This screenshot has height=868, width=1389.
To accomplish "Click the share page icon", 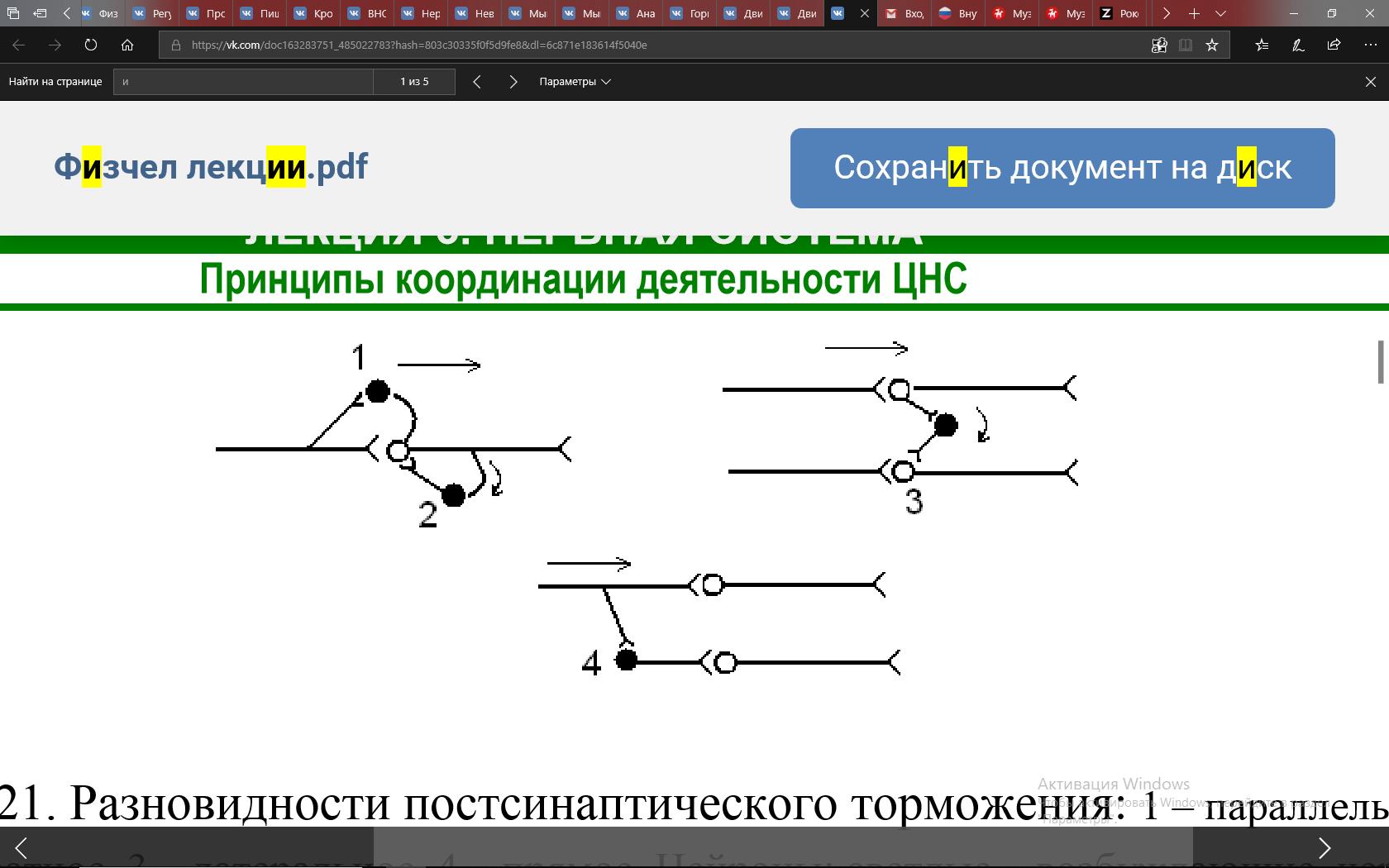I will tap(1334, 45).
